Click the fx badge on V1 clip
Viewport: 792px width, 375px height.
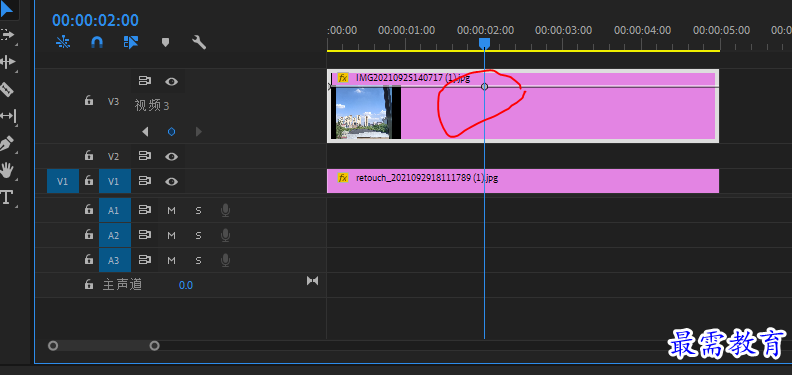pos(343,178)
